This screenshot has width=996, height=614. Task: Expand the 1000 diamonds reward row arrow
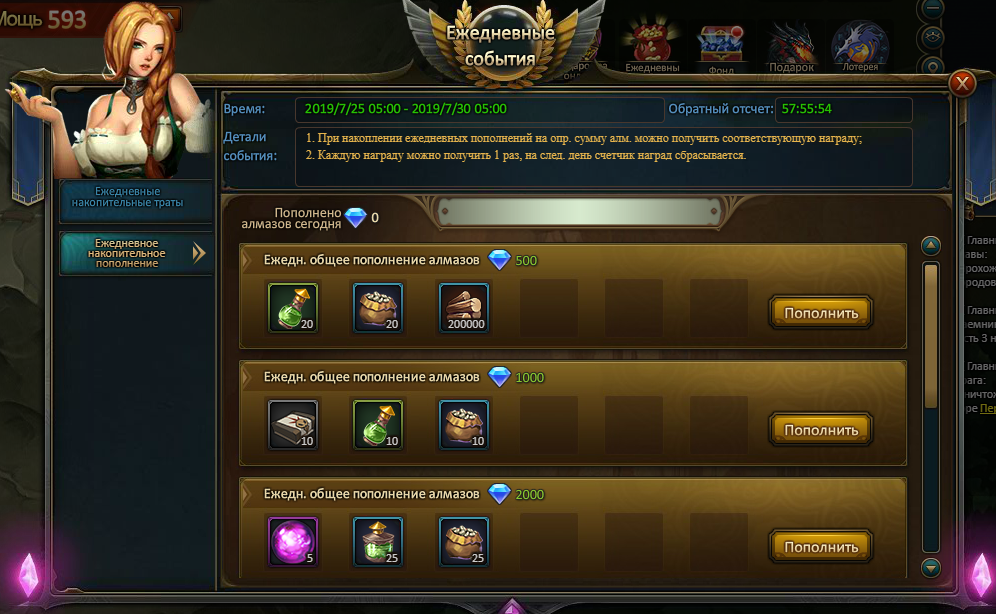247,377
